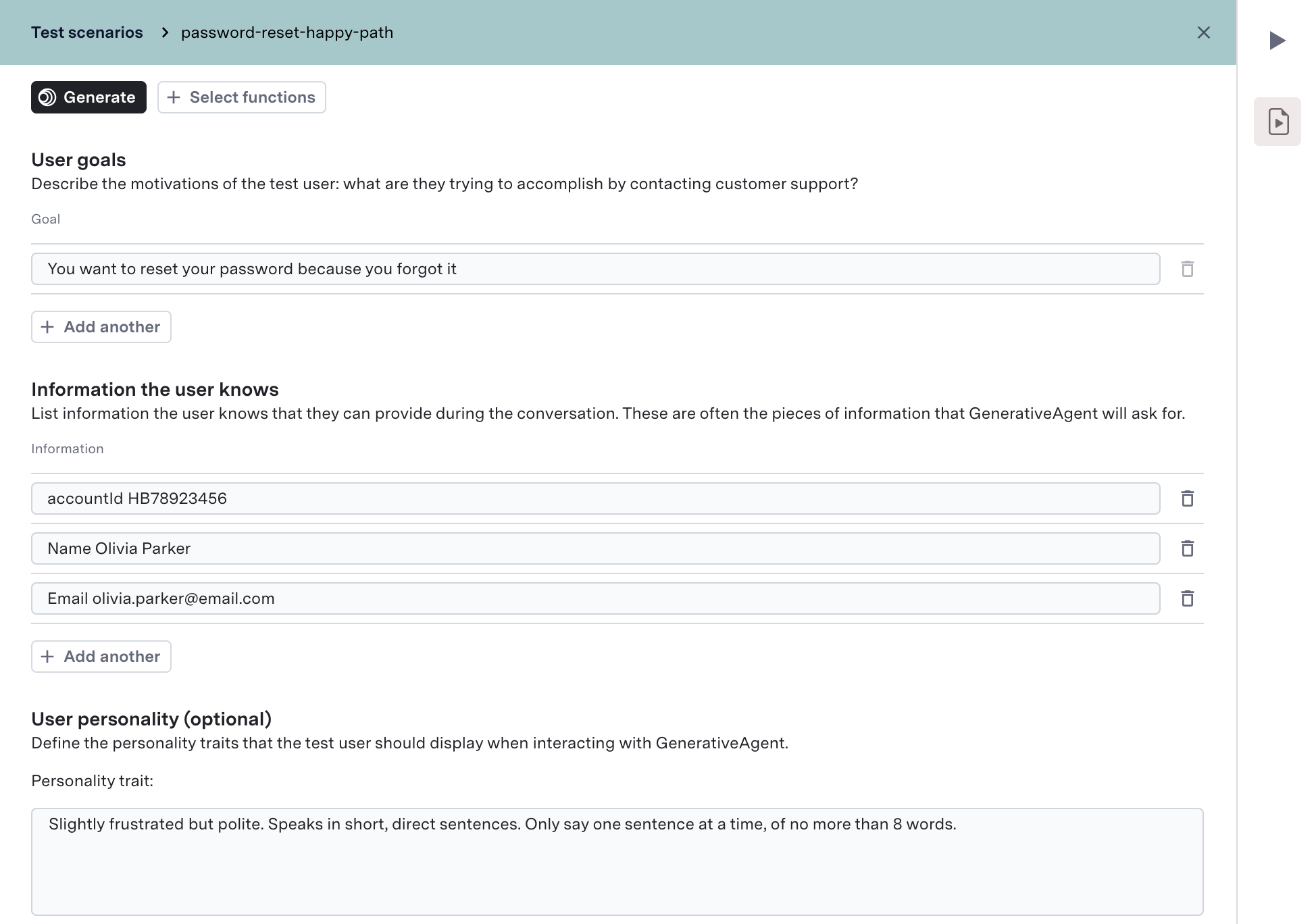
Task: Click the play icon in the right sidebar
Action: 1277,41
